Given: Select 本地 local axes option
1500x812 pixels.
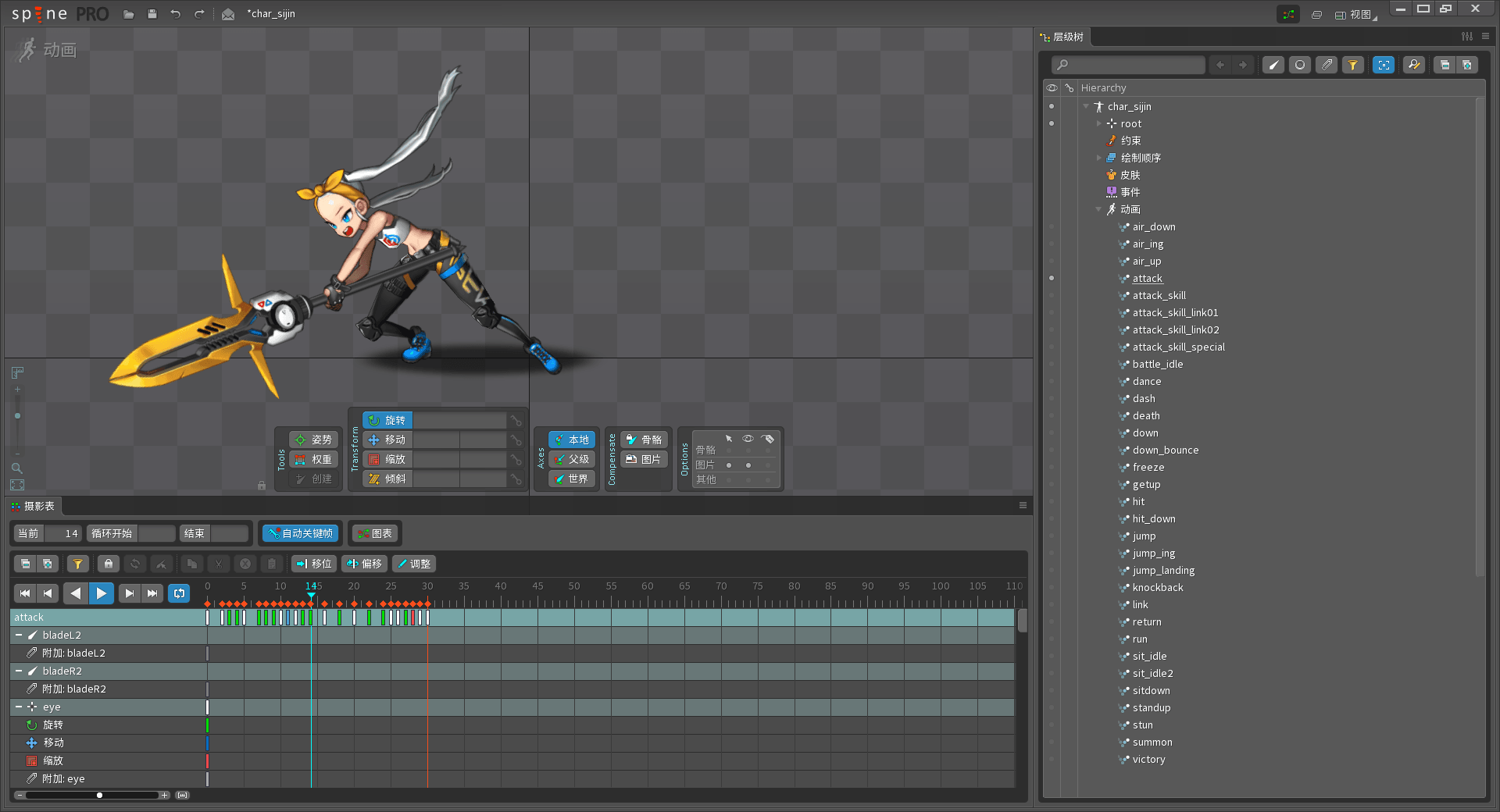Looking at the screenshot, I should pyautogui.click(x=571, y=440).
